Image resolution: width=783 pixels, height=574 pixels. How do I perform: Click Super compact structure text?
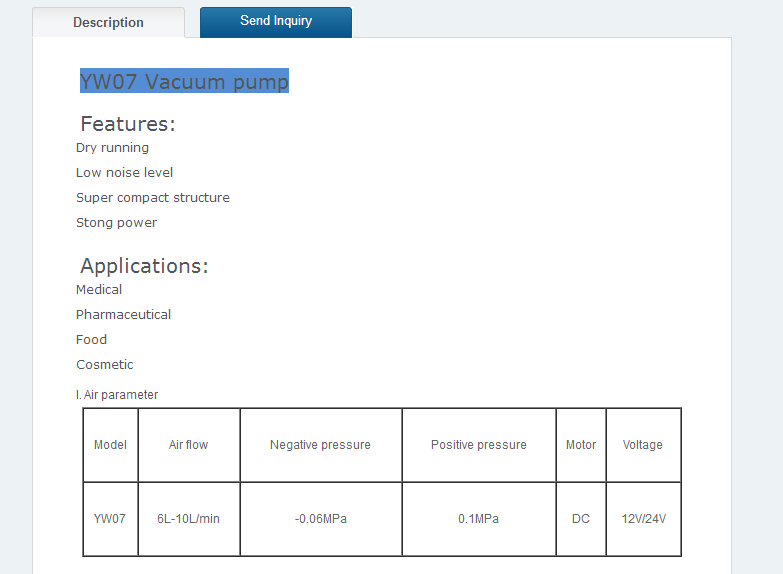click(153, 198)
